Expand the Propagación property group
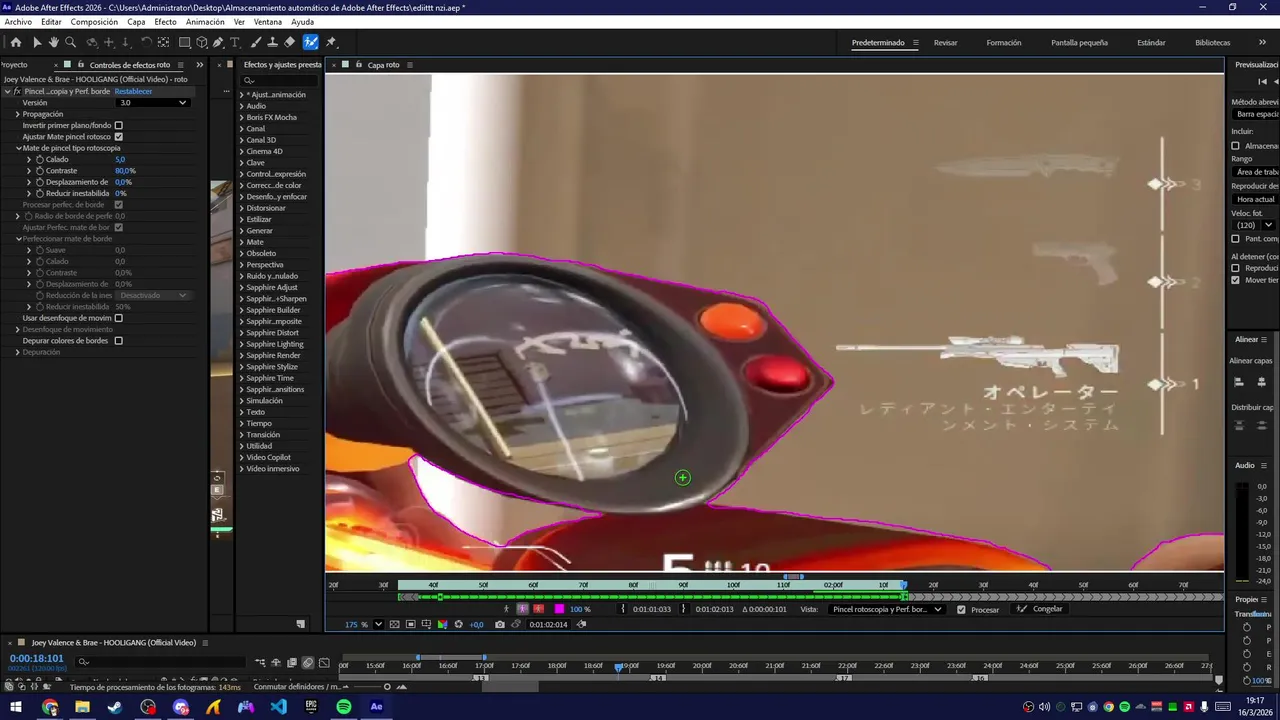This screenshot has height=720, width=1280. click(17, 114)
